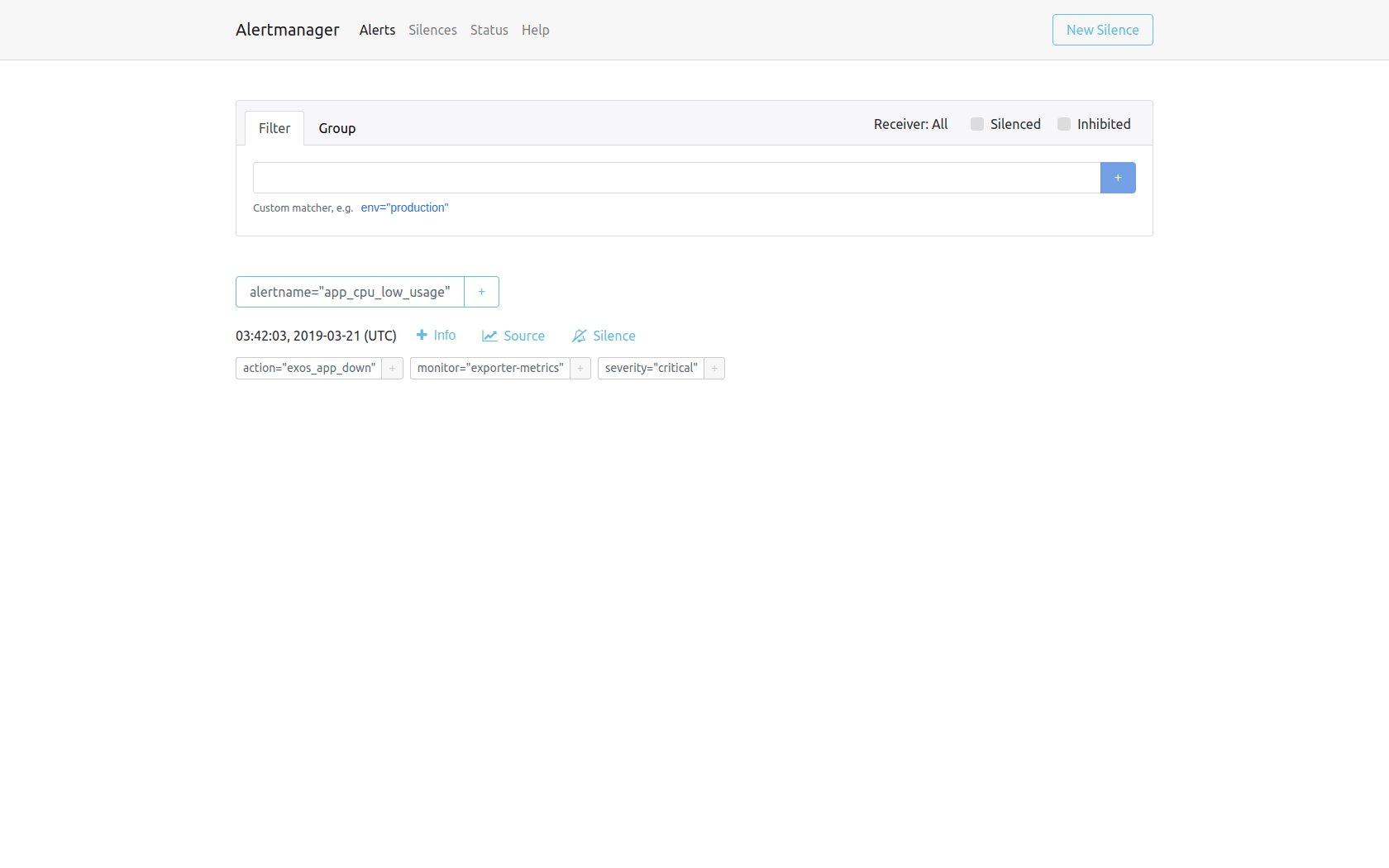
Task: Click the Alertmanager brand title
Action: pos(287,30)
